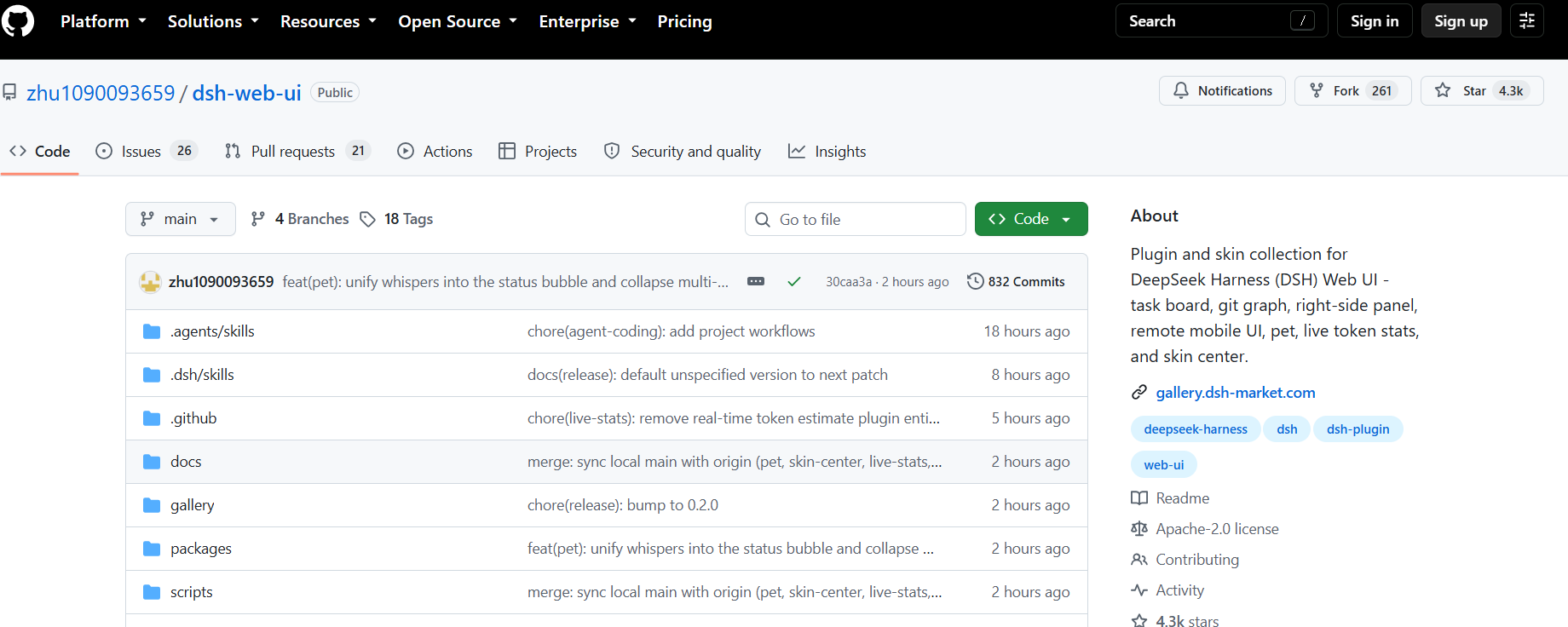Screen dimensions: 1568x627
Task: Click the Sign in button
Action: [1375, 21]
